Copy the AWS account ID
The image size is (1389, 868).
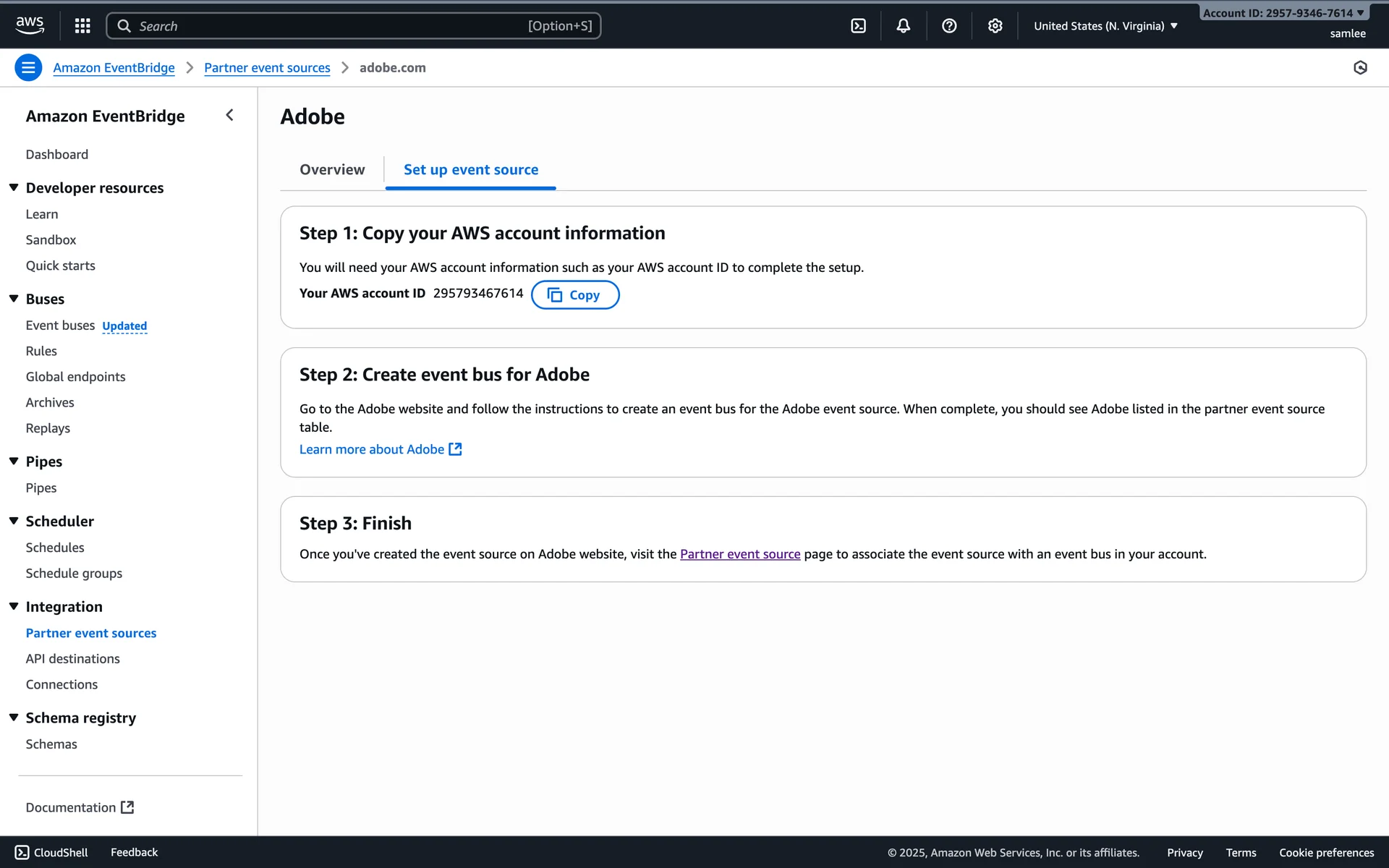coord(574,295)
